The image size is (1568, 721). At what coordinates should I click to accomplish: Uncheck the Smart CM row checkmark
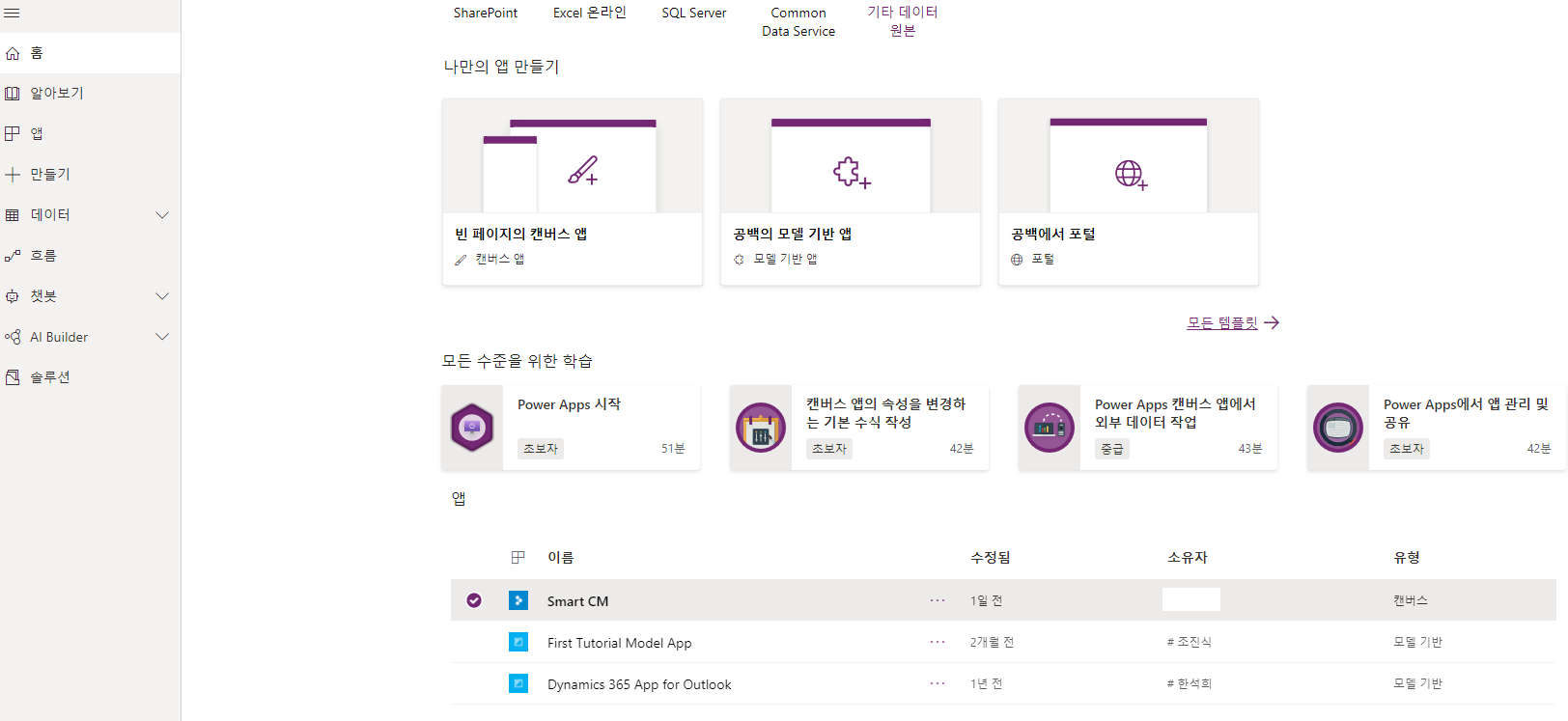pyautogui.click(x=474, y=600)
